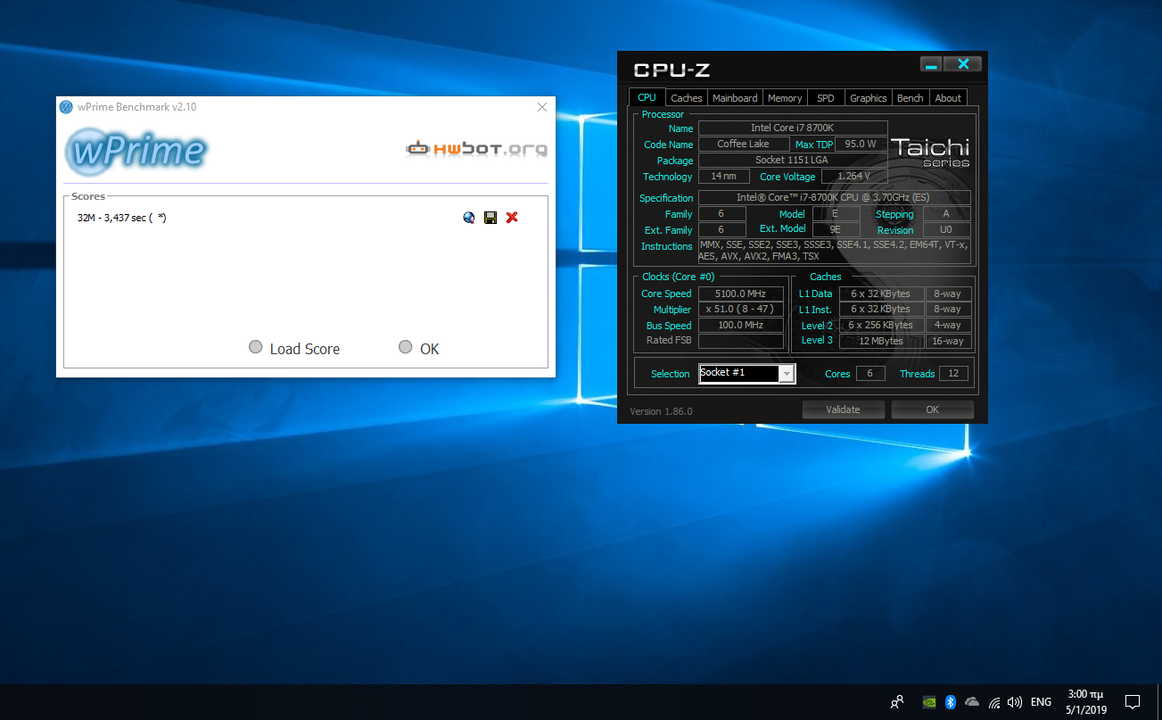
Task: Click the L1 Inst. value 6 x 32 KBytes
Action: coord(881,309)
